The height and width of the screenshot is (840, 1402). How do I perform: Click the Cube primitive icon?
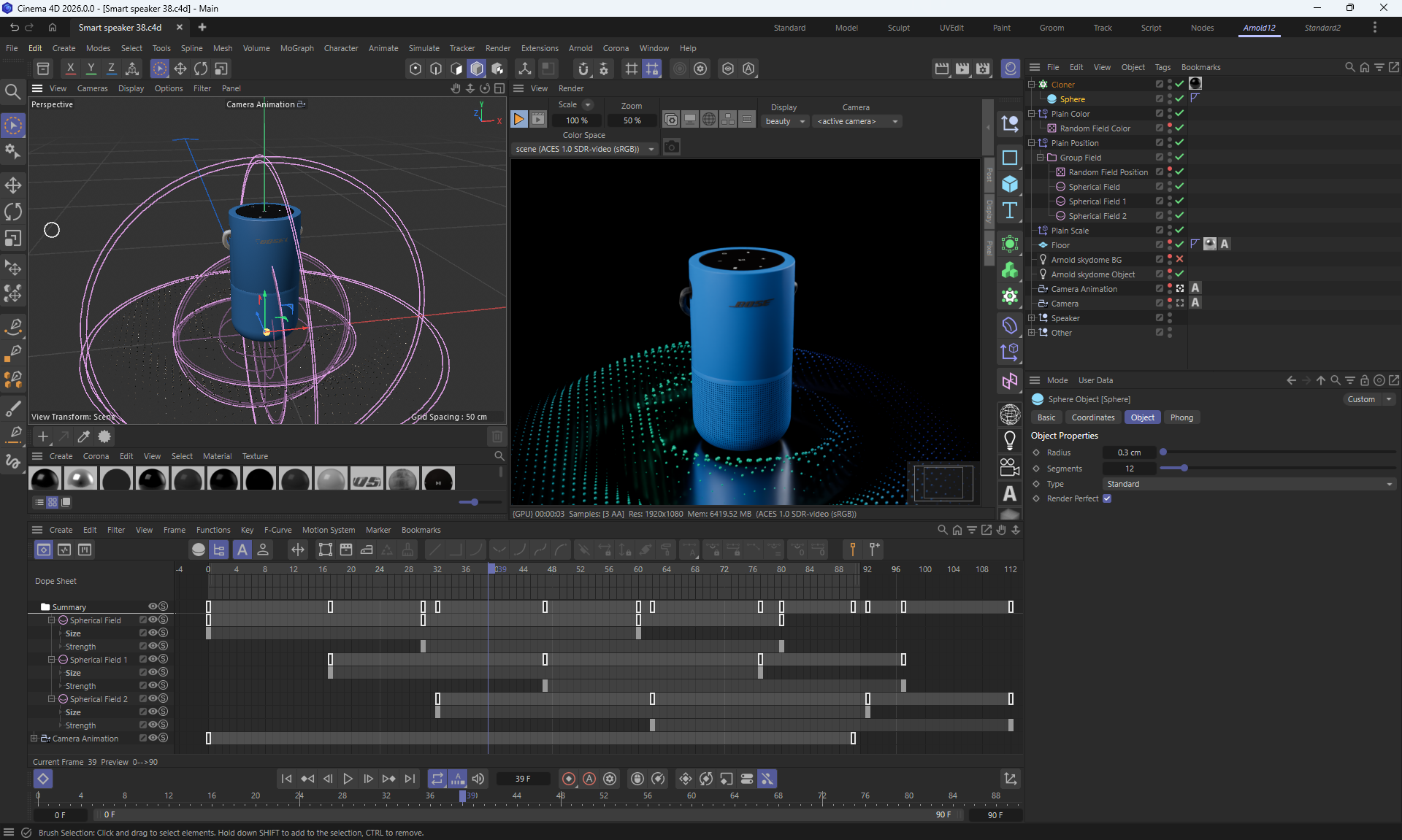[x=1010, y=184]
